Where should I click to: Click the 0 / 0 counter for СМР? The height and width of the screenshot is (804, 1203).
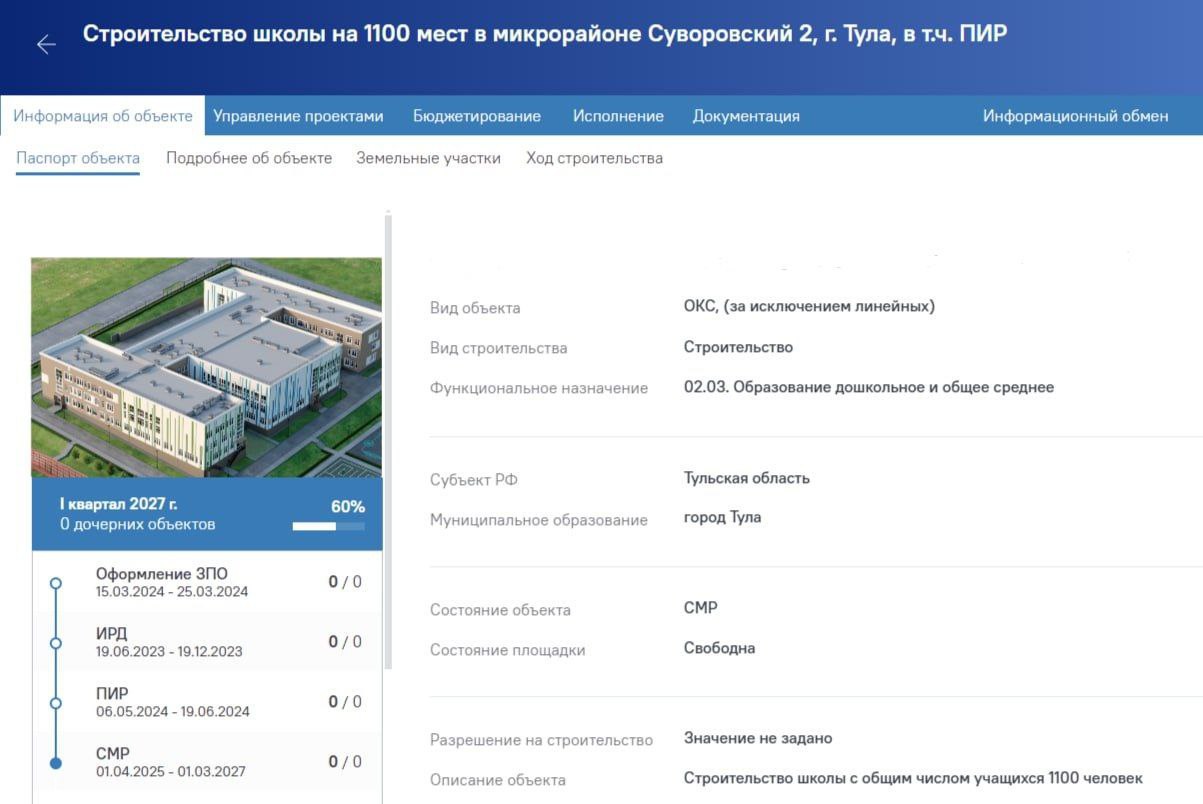[345, 762]
